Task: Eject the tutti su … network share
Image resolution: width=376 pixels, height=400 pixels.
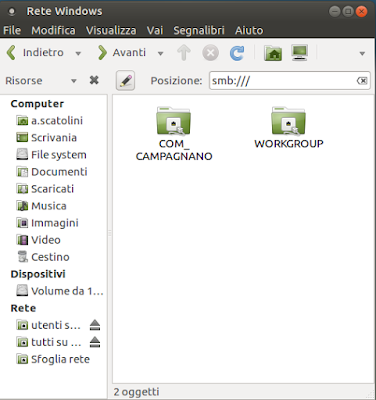Action: [x=95, y=342]
